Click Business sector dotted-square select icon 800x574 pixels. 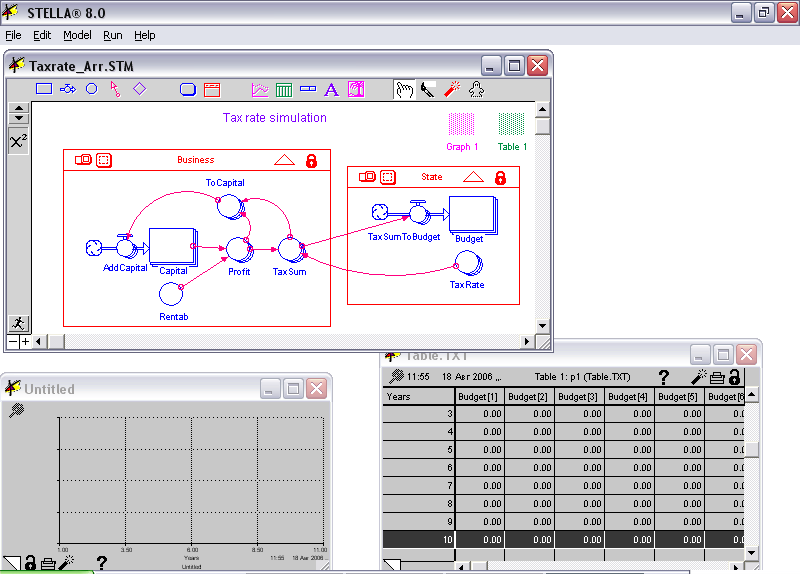point(104,160)
